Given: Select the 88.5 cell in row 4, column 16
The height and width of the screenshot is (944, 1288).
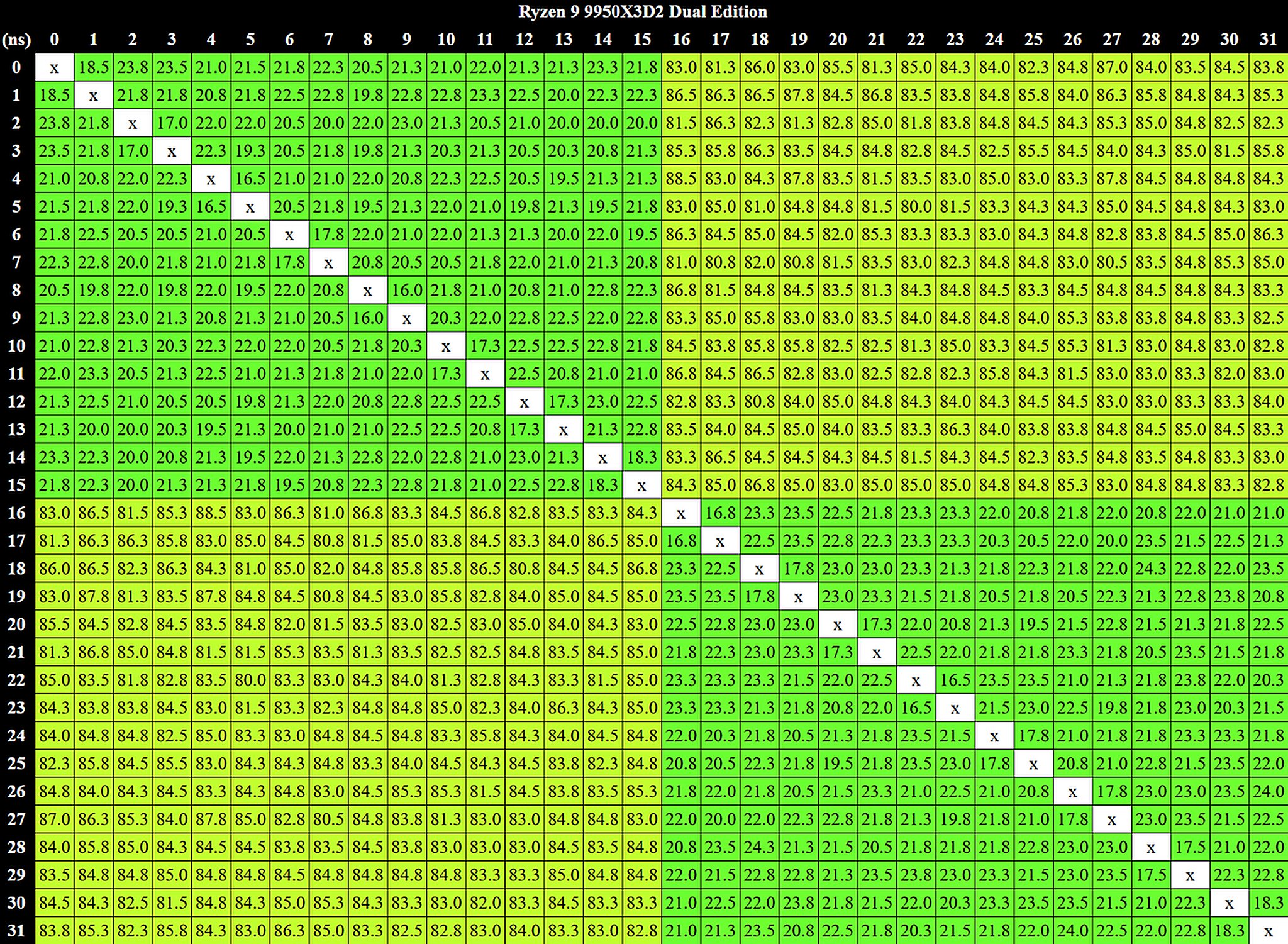Looking at the screenshot, I should (x=681, y=179).
